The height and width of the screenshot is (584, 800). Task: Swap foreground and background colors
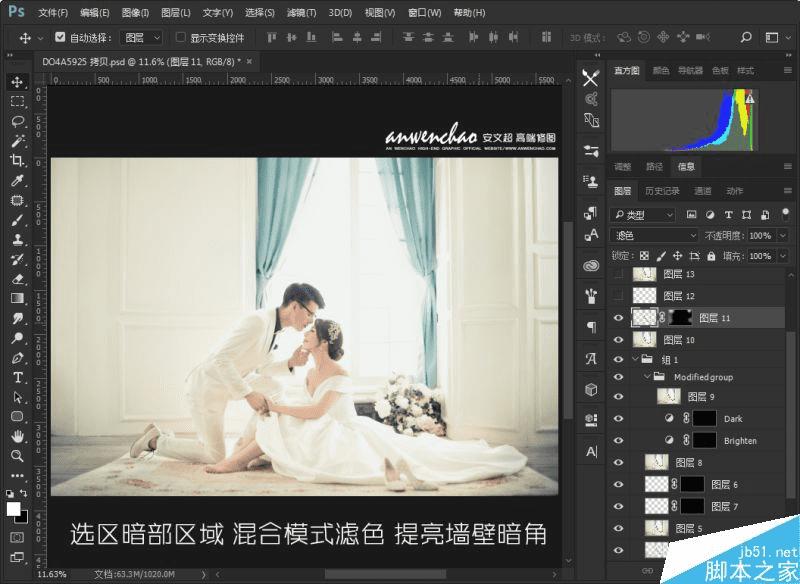23,493
